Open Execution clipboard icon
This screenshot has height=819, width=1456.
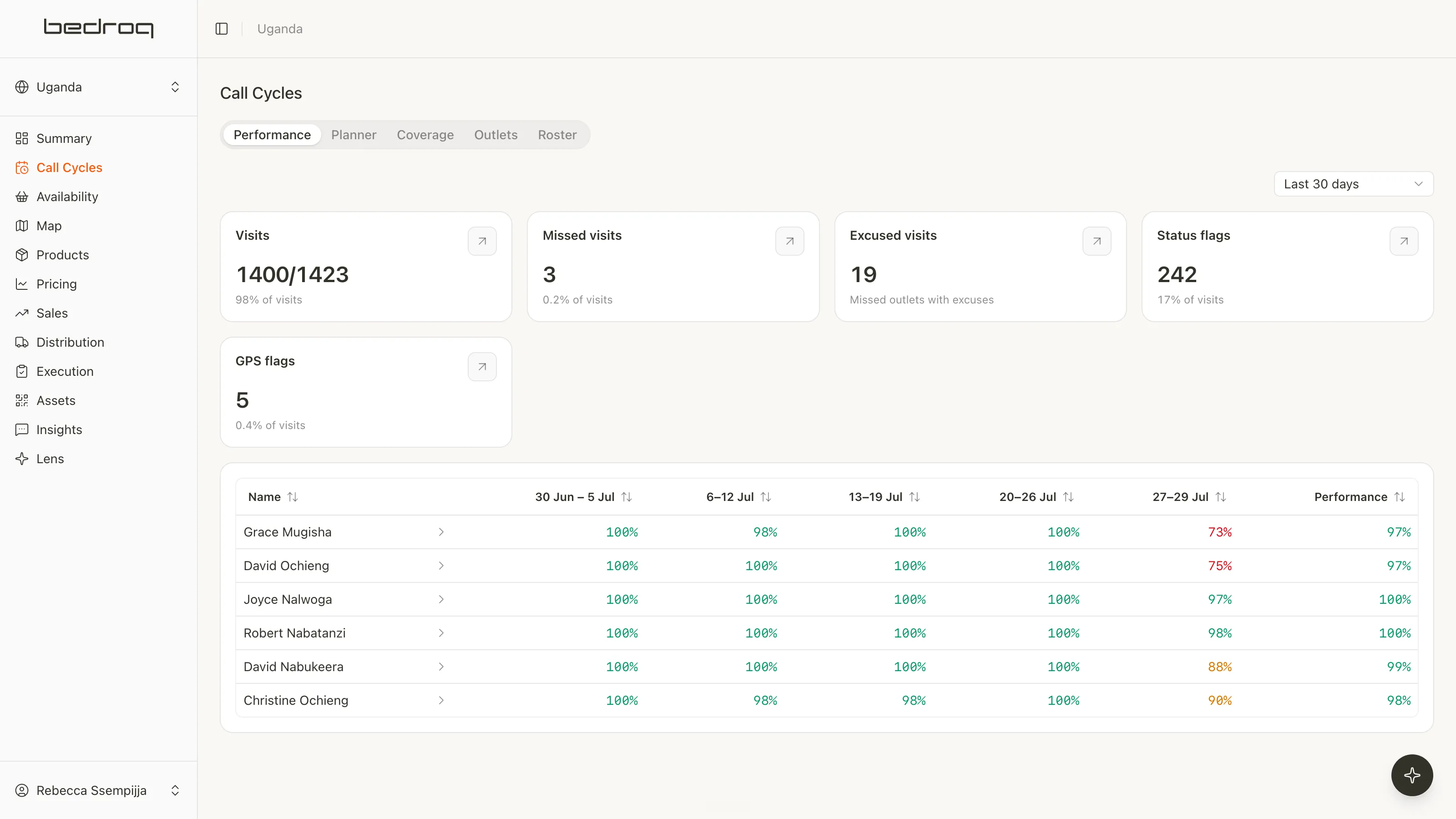click(21, 371)
